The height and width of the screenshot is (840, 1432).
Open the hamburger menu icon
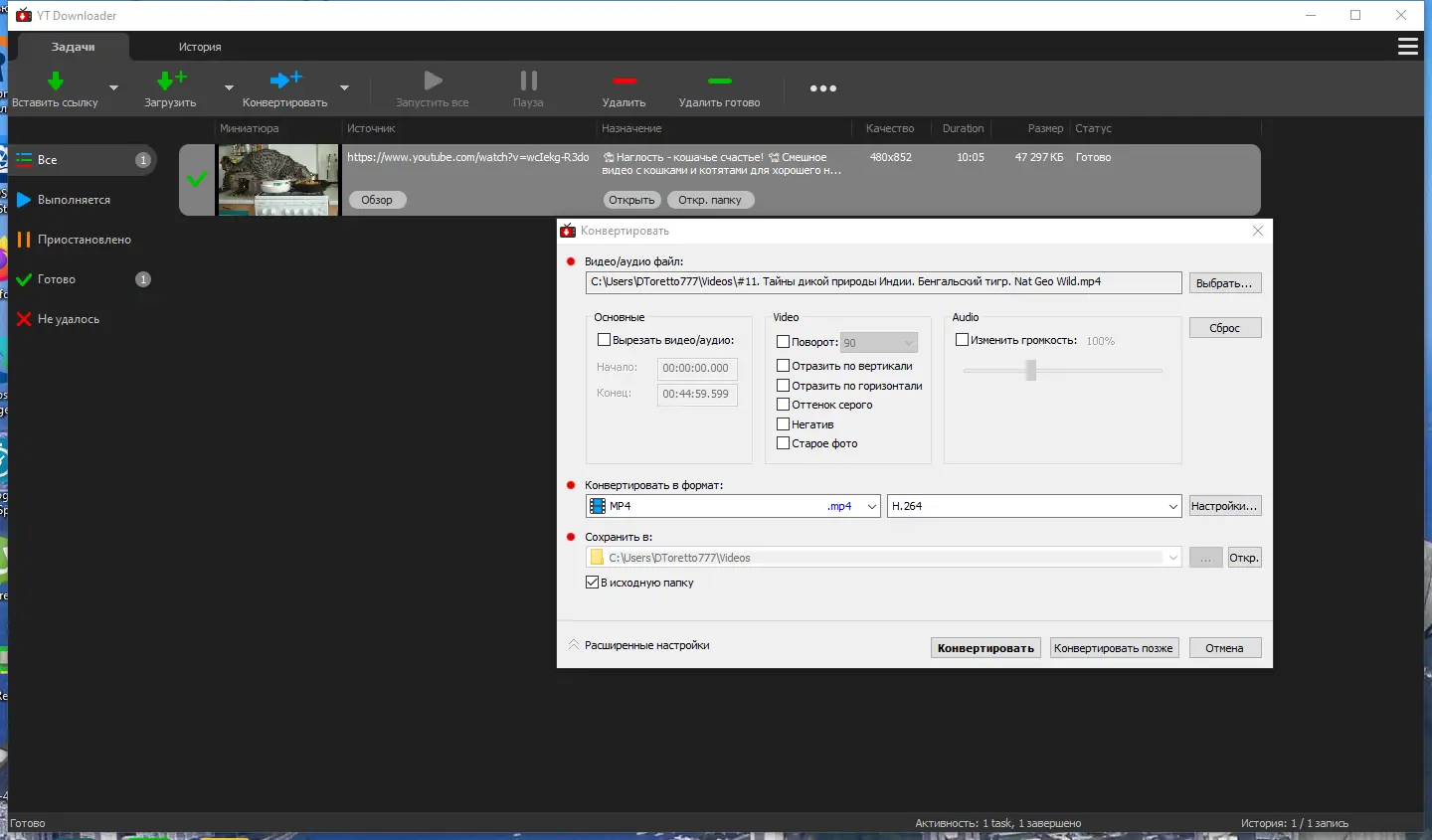point(1407,47)
